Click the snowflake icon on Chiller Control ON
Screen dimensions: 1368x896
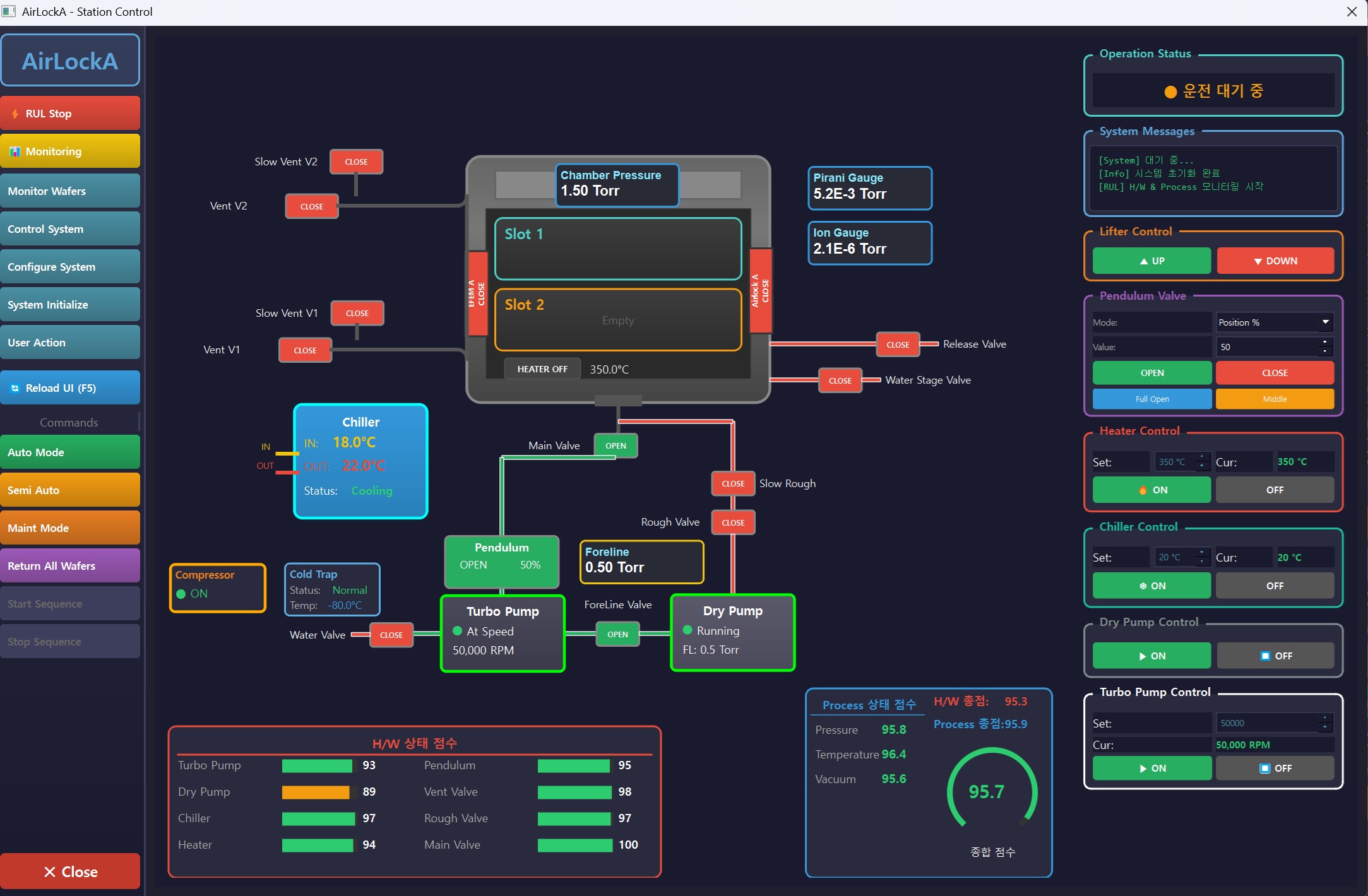tap(1143, 586)
